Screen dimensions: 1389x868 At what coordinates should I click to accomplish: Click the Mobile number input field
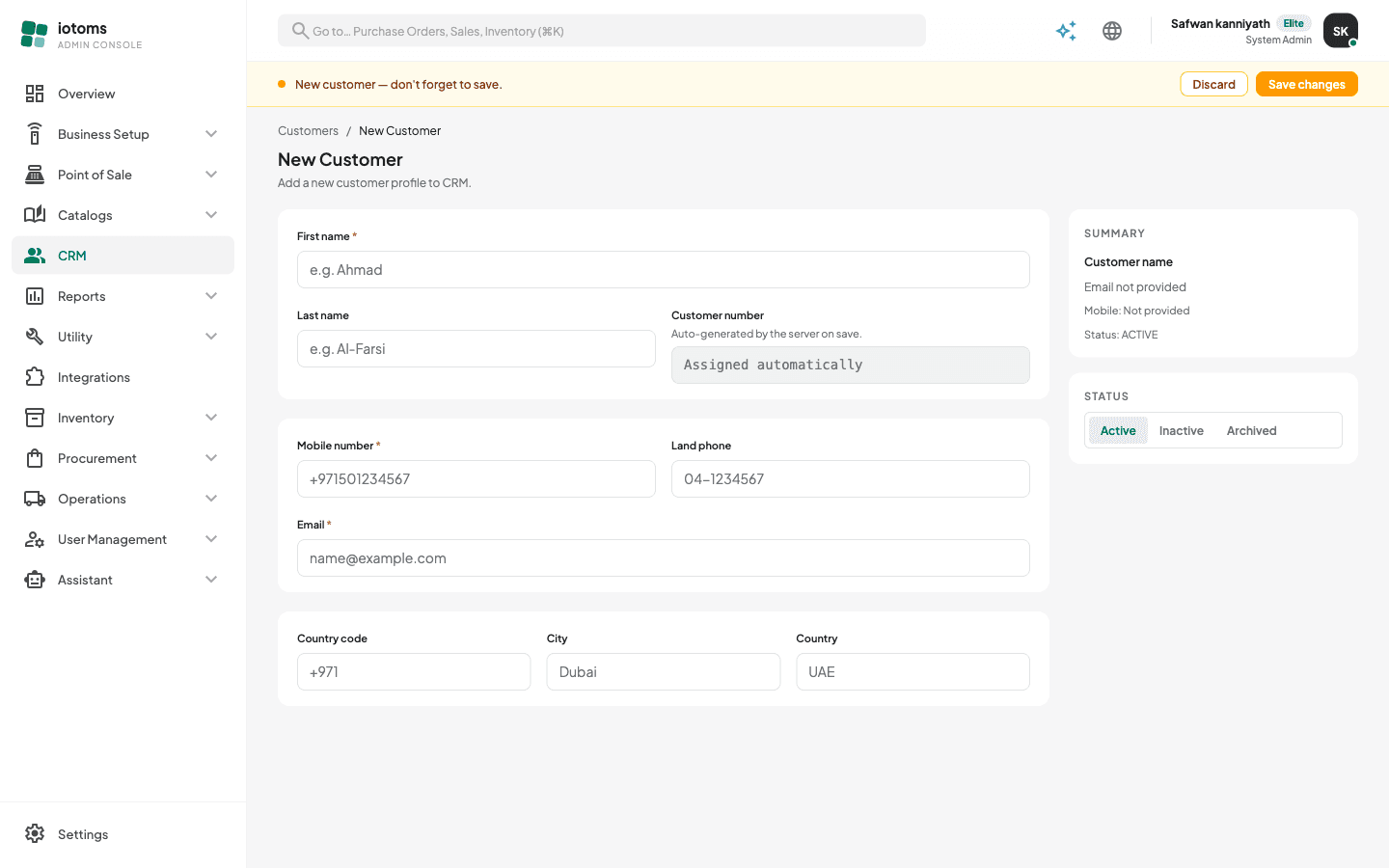(477, 479)
